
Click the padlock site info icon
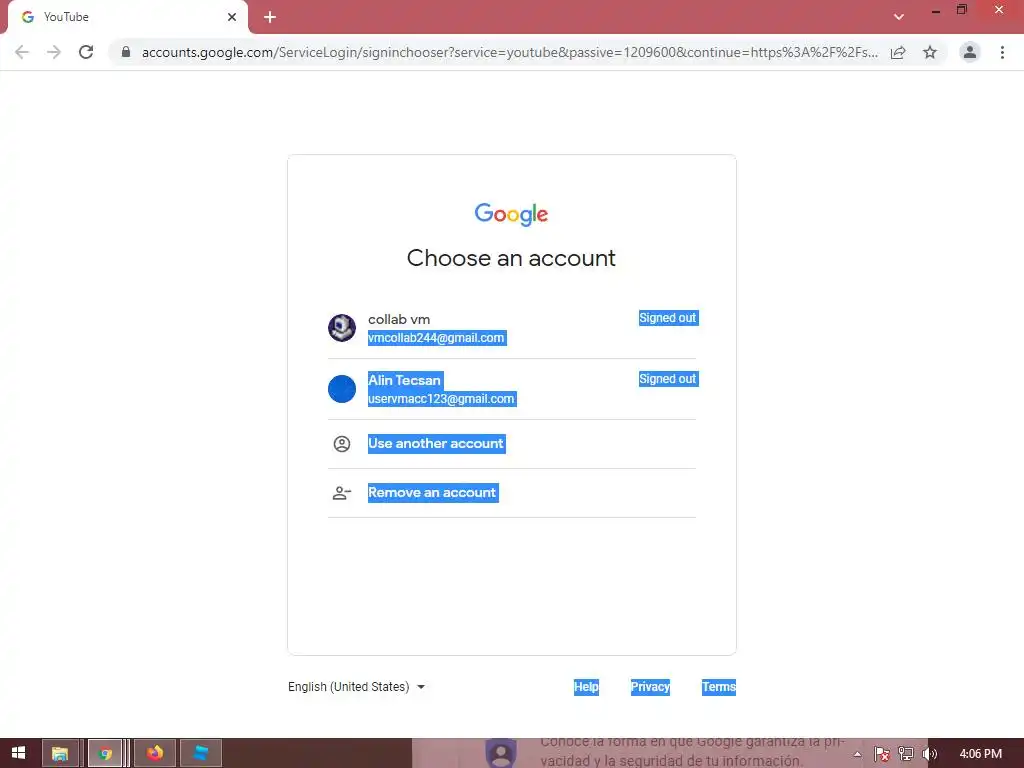point(126,52)
